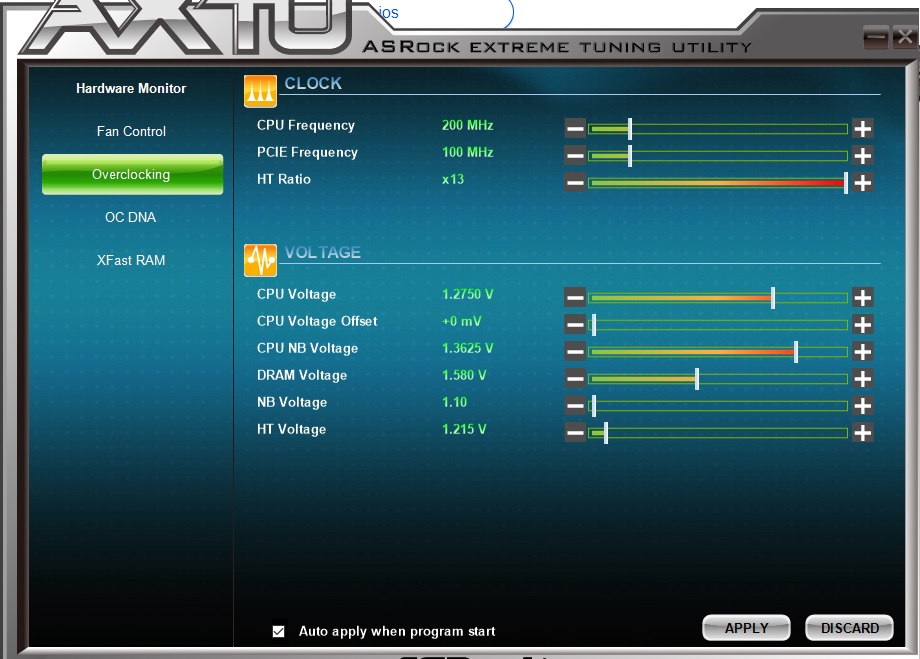Click the 1.10 NB Voltage value
The image size is (920, 659).
[x=455, y=403]
